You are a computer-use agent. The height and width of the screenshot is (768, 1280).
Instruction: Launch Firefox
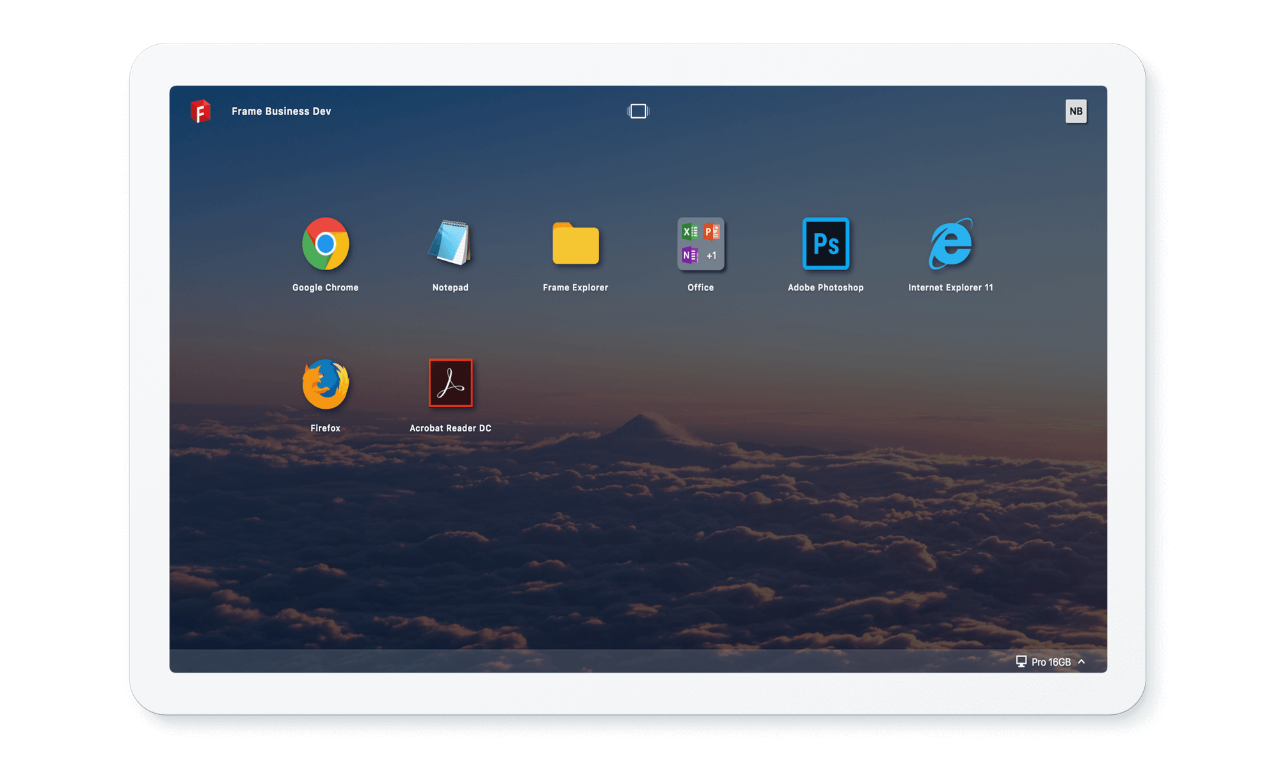325,383
